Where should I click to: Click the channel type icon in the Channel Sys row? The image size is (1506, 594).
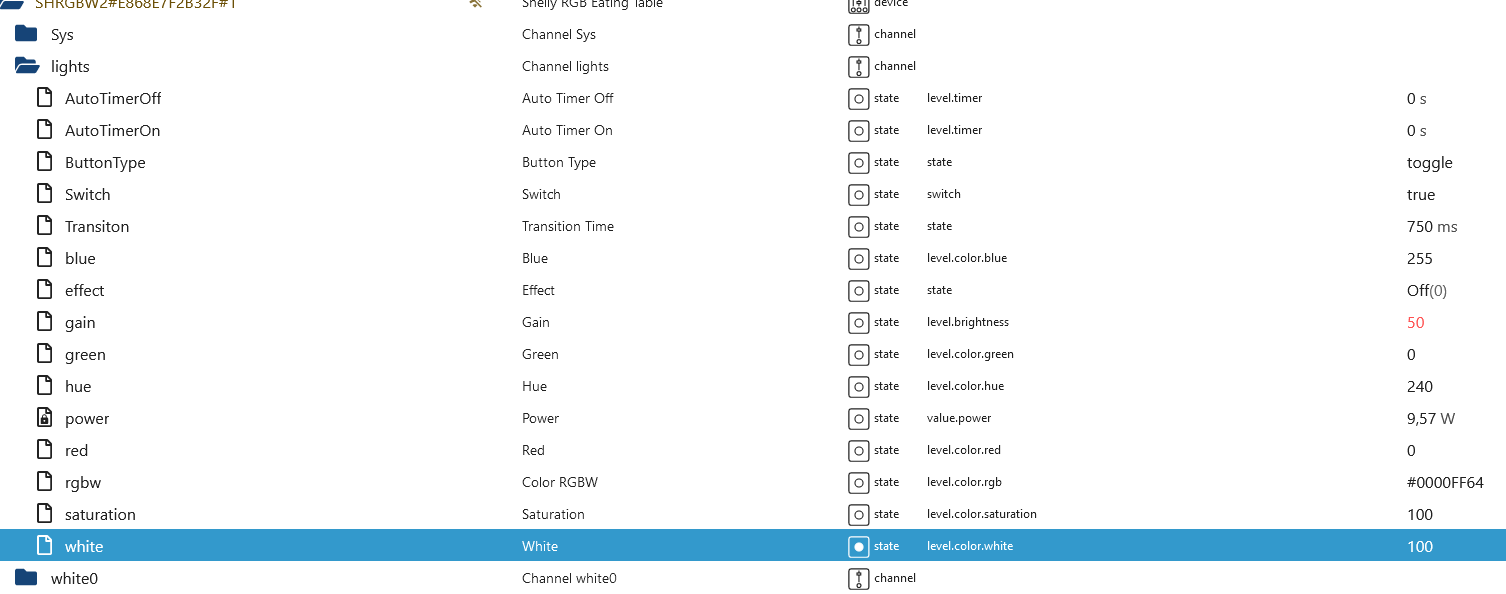coord(858,35)
